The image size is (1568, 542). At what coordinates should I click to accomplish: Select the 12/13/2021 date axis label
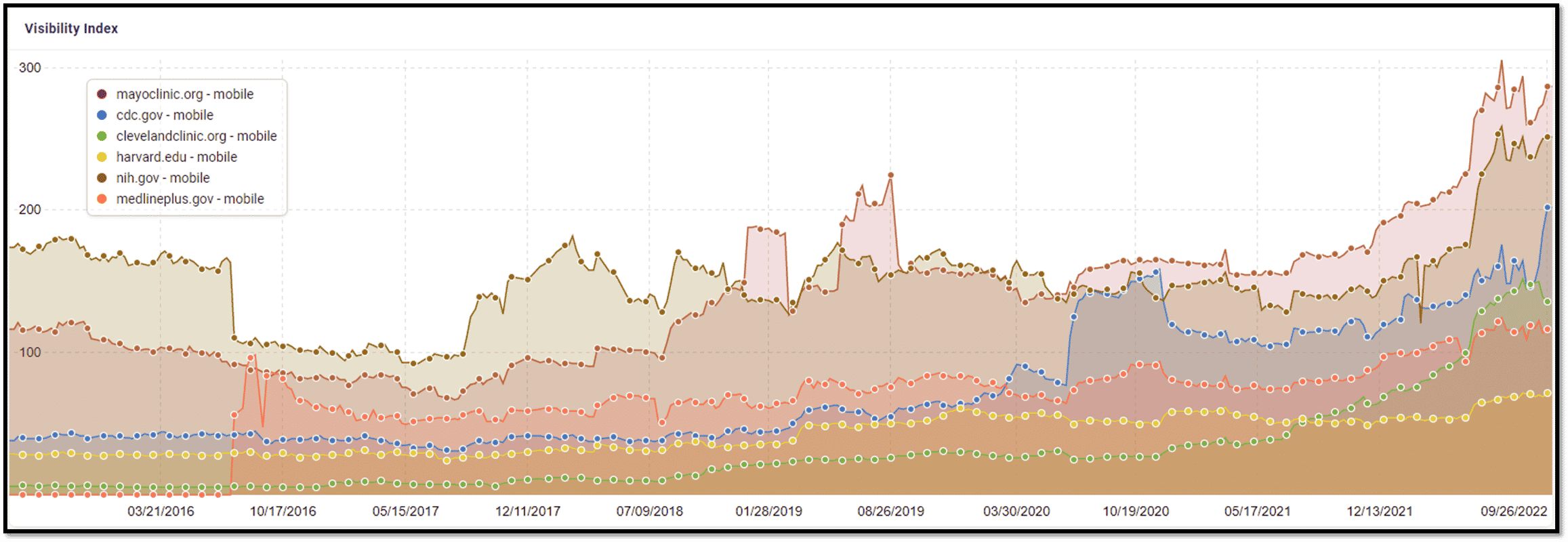[x=1379, y=512]
